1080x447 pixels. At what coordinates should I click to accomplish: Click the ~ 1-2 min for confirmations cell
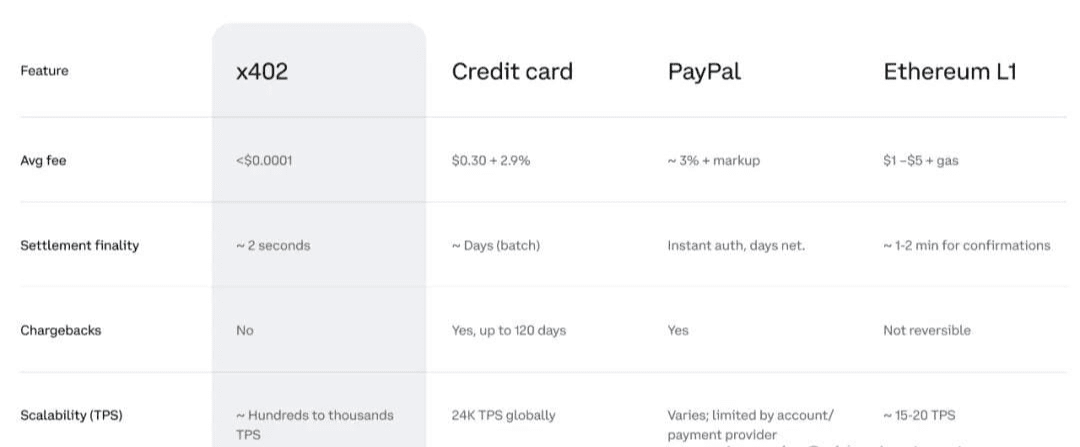(x=966, y=245)
